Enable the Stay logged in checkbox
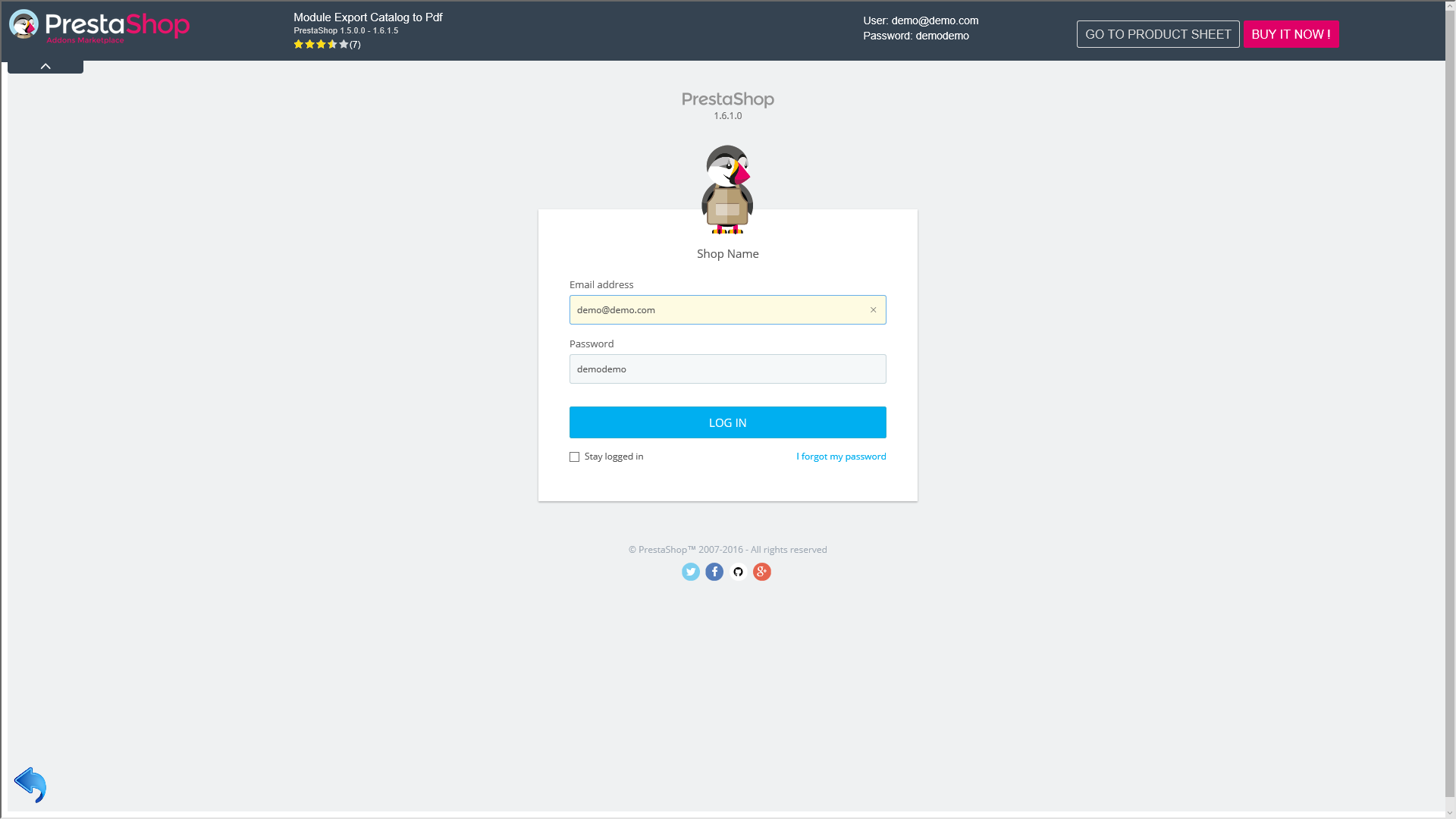1456x819 pixels. (574, 457)
